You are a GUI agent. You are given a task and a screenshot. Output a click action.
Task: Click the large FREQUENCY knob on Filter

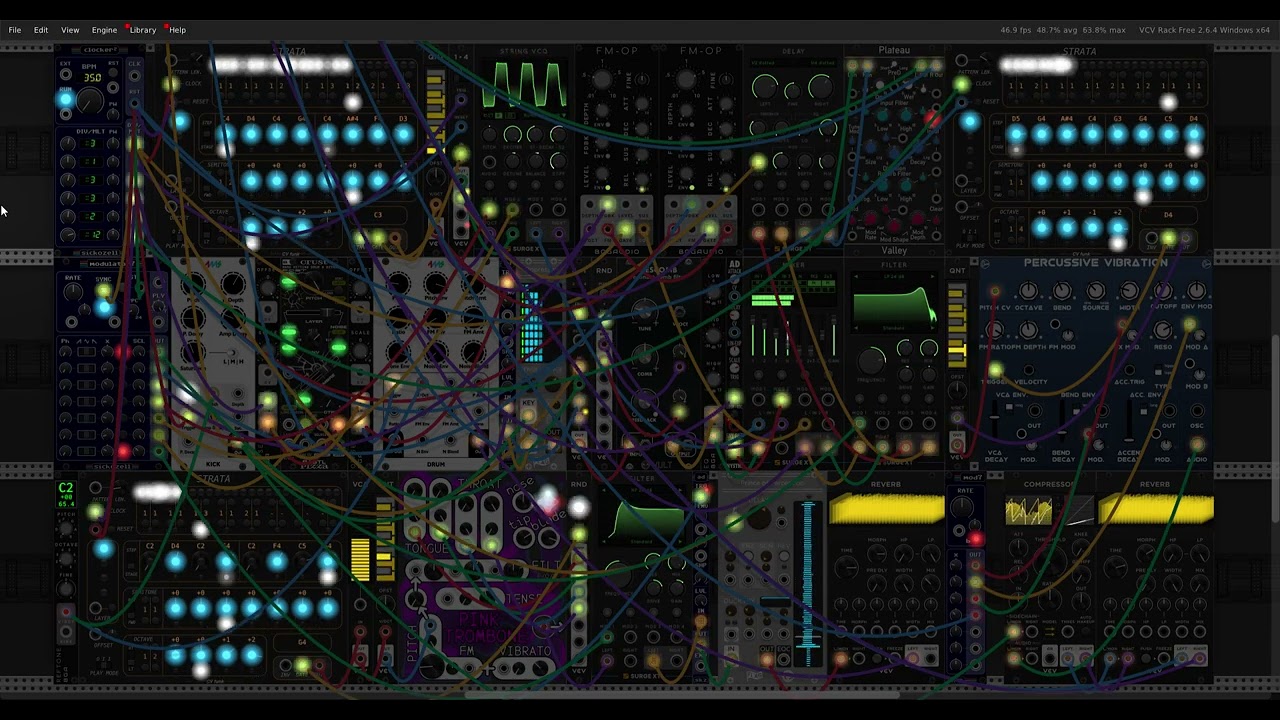point(873,359)
